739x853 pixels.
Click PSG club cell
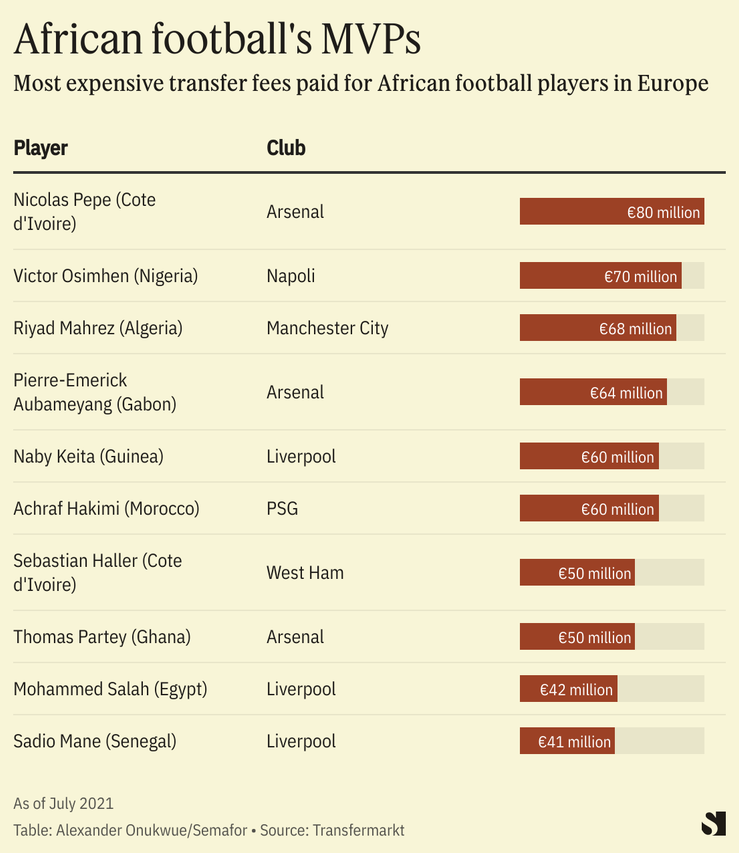tap(282, 509)
